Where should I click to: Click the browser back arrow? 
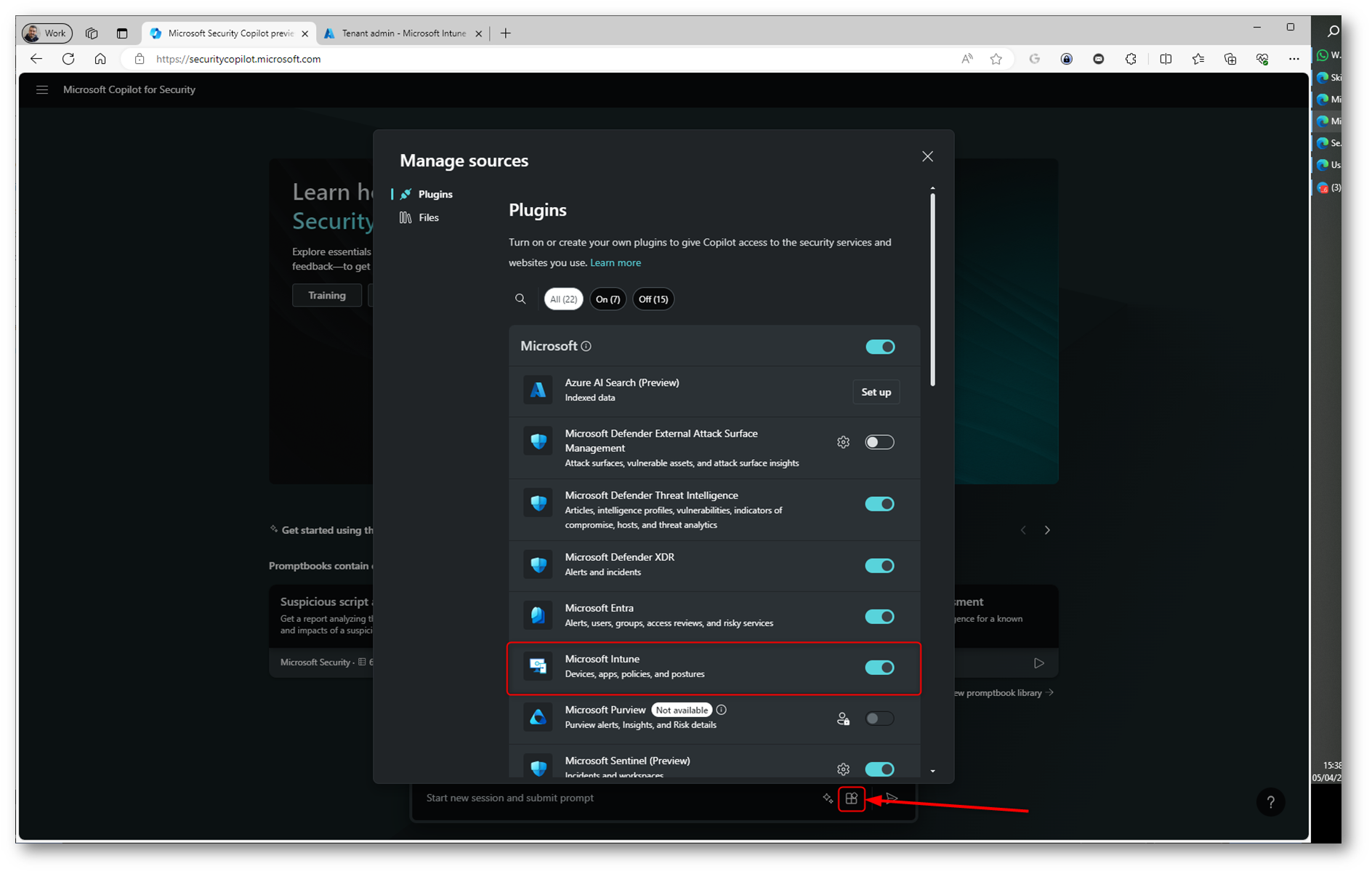click(x=36, y=59)
